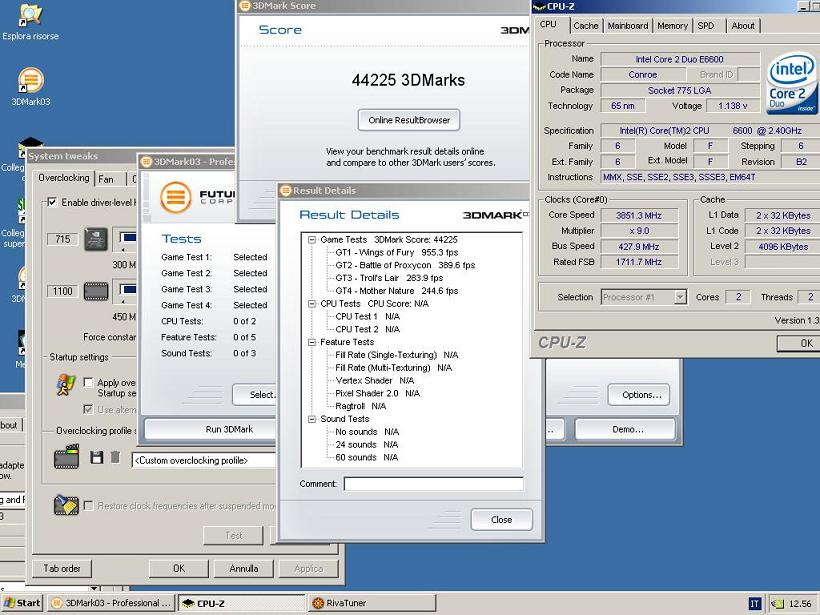Collapse the Sound Tests tree node

[312, 419]
